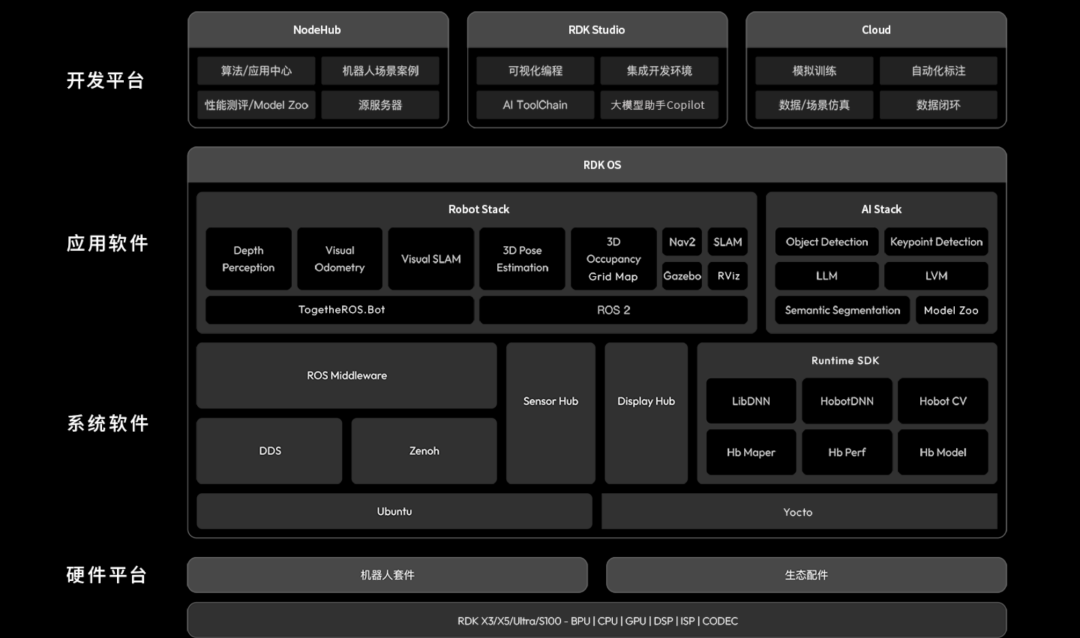Image resolution: width=1080 pixels, height=638 pixels.
Task: Click the Runtime SDK title
Action: tap(845, 360)
